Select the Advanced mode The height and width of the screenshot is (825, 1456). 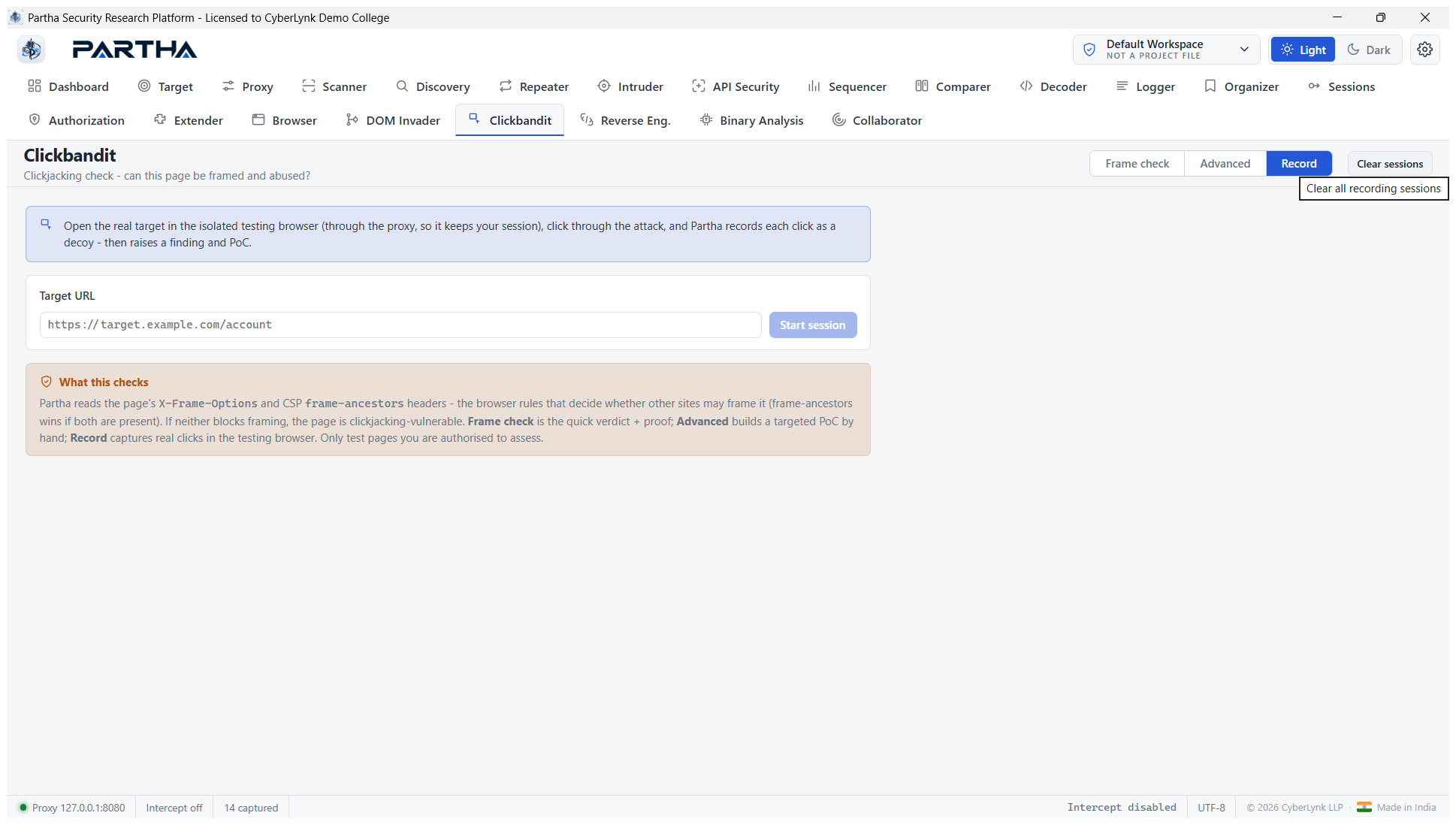[1225, 164]
